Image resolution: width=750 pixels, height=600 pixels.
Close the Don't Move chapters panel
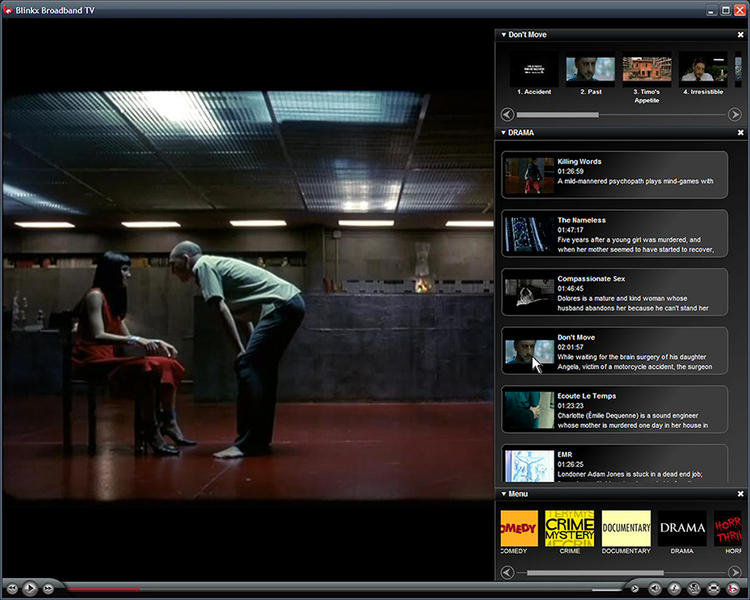click(x=740, y=34)
